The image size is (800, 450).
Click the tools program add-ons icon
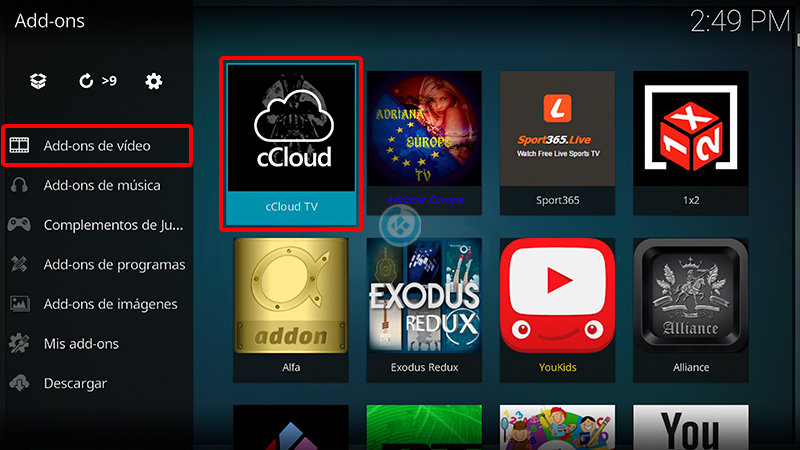point(19,264)
